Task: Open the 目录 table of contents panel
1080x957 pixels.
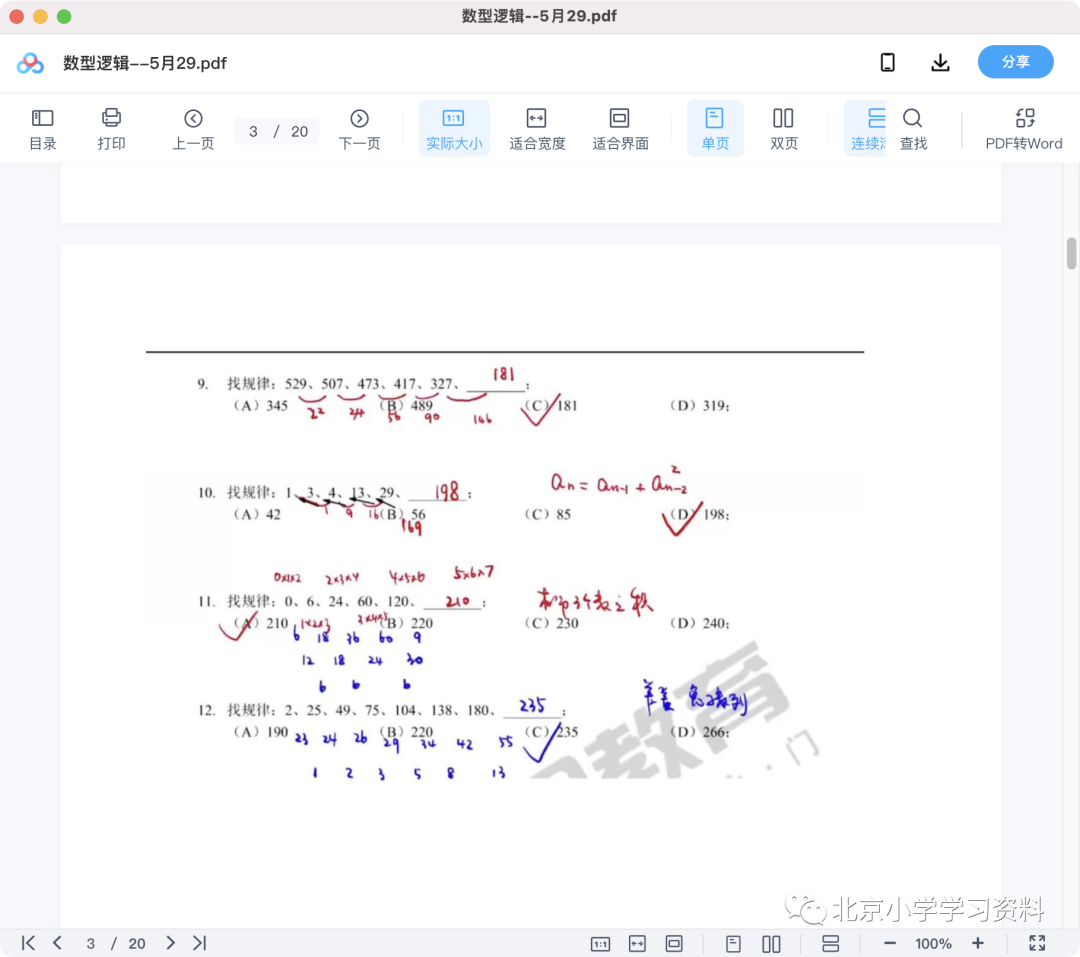Action: 43,129
